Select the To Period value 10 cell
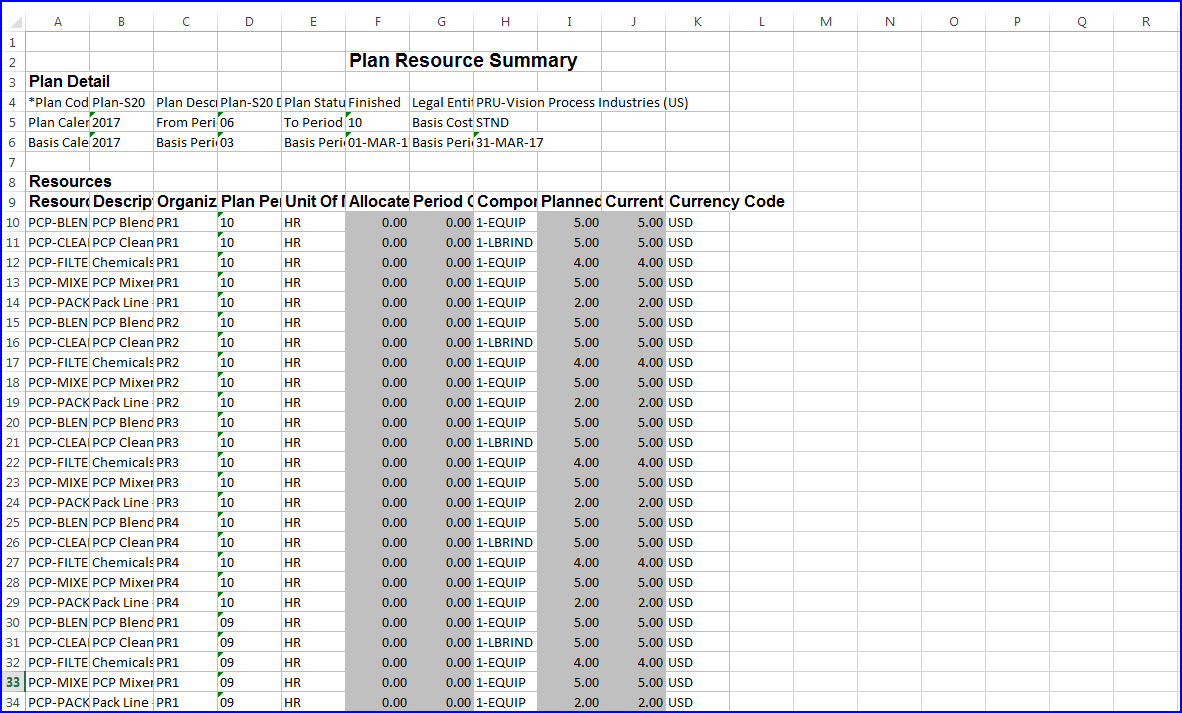 coord(378,122)
